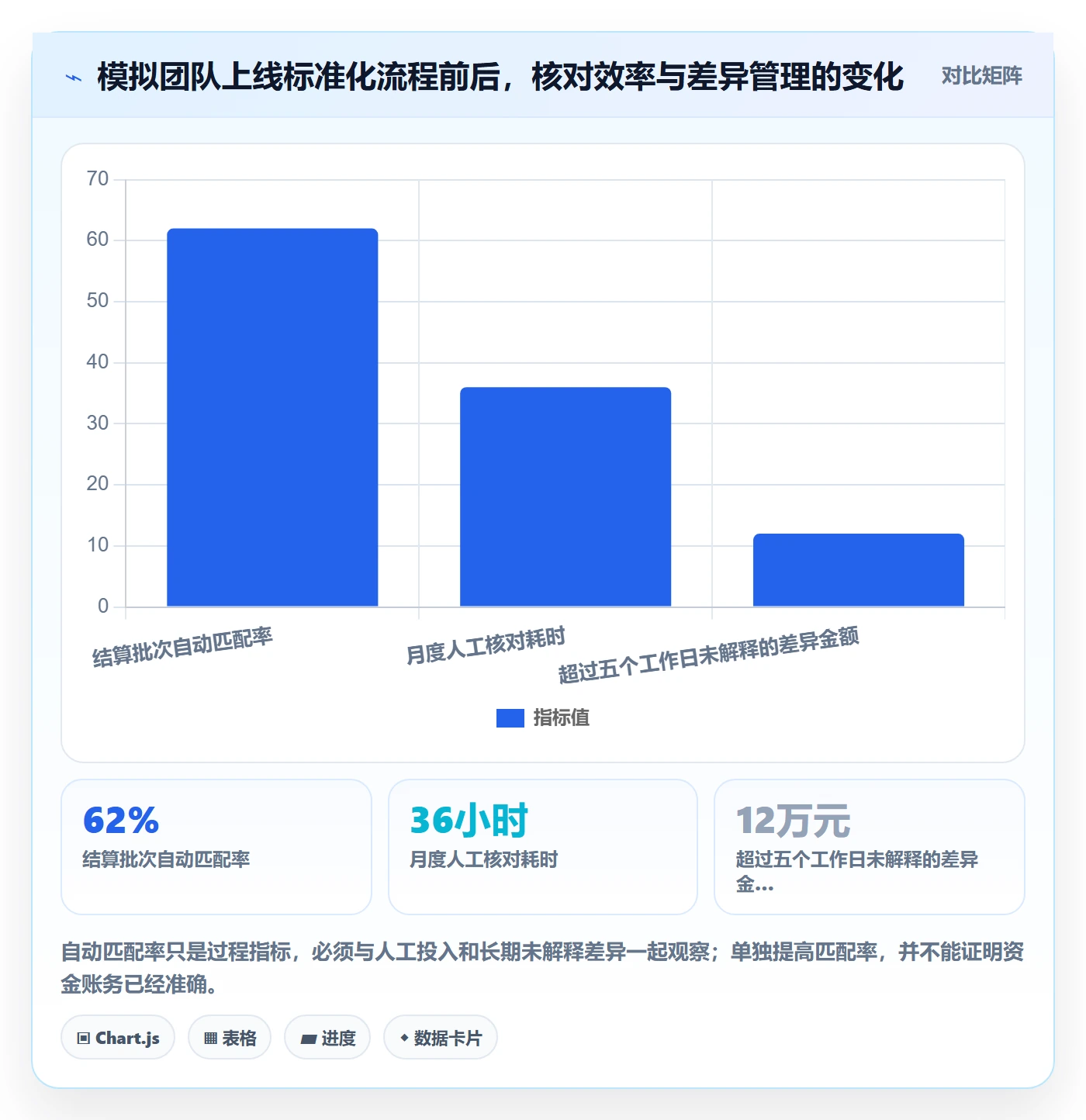The height and width of the screenshot is (1120, 1086).
Task: Click the y-axis value 10
Action: click(x=98, y=545)
